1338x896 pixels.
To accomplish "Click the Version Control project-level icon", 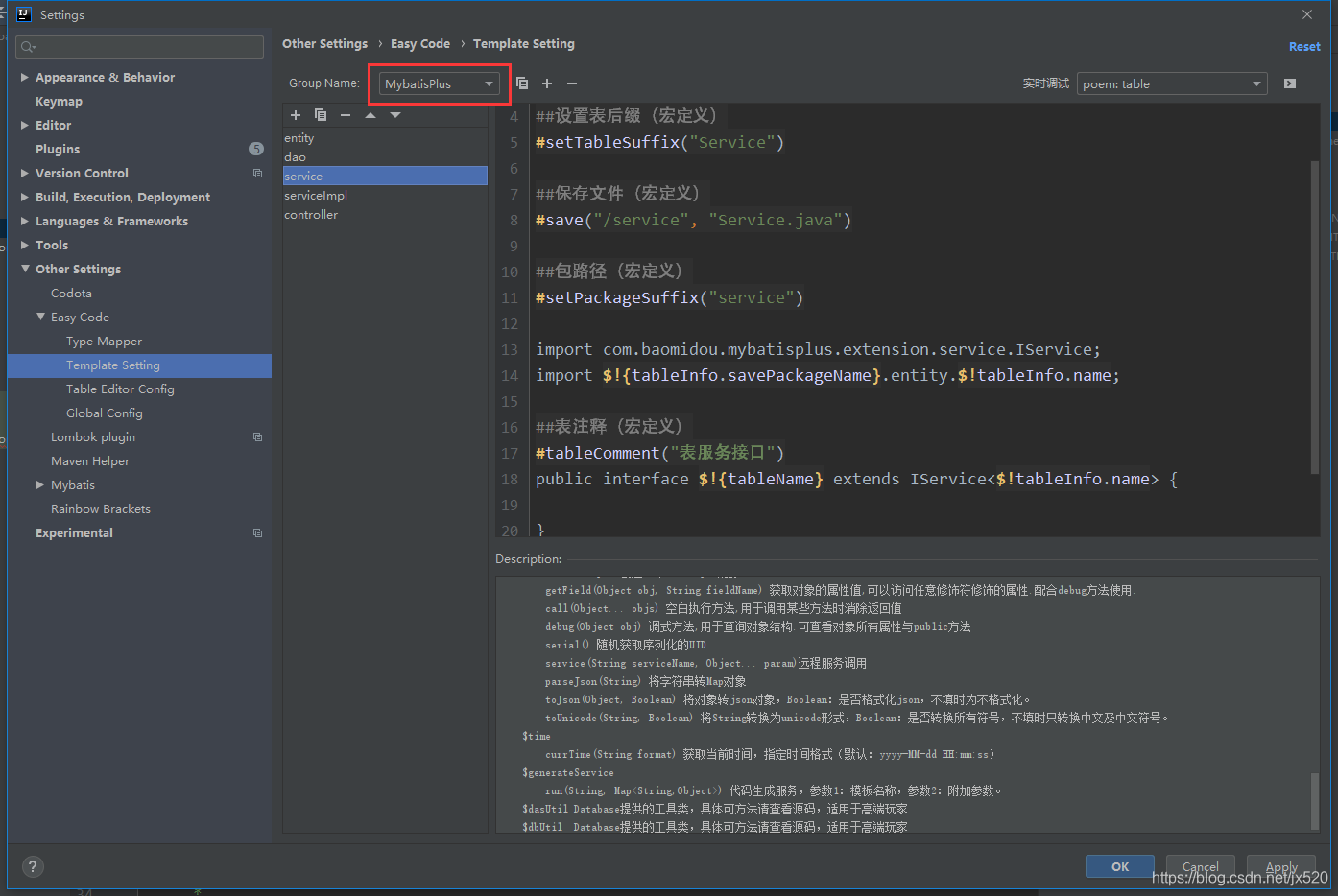I will [257, 174].
